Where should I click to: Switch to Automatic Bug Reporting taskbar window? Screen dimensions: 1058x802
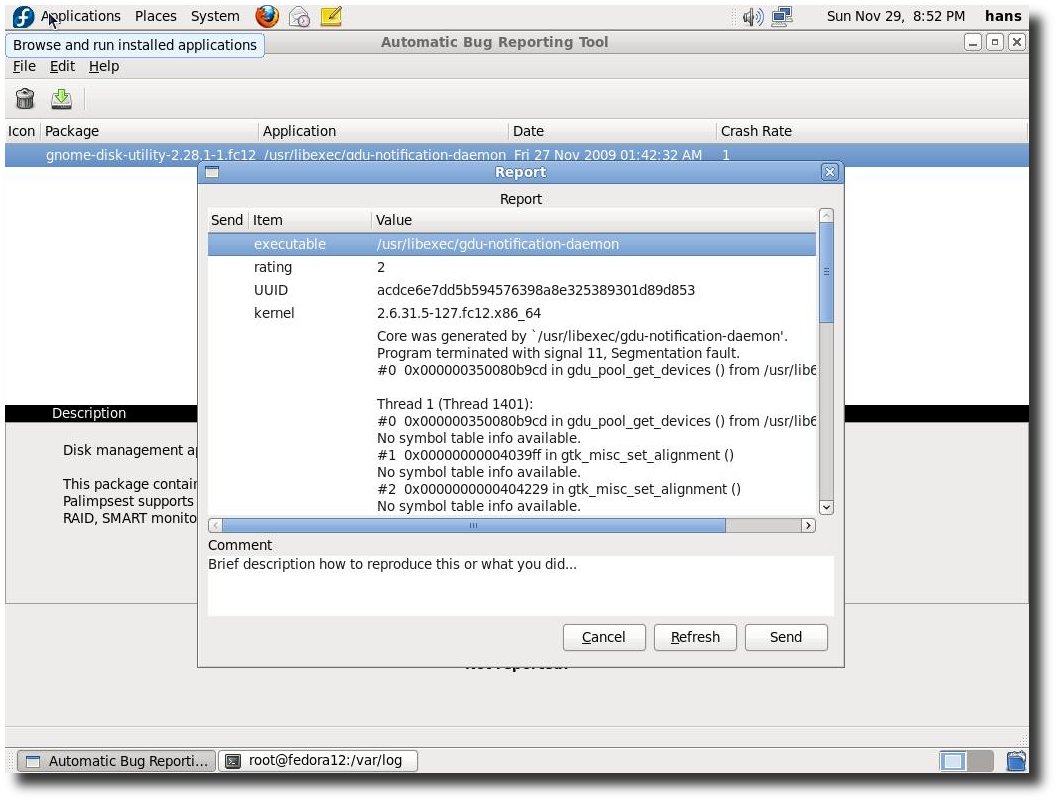(x=116, y=761)
